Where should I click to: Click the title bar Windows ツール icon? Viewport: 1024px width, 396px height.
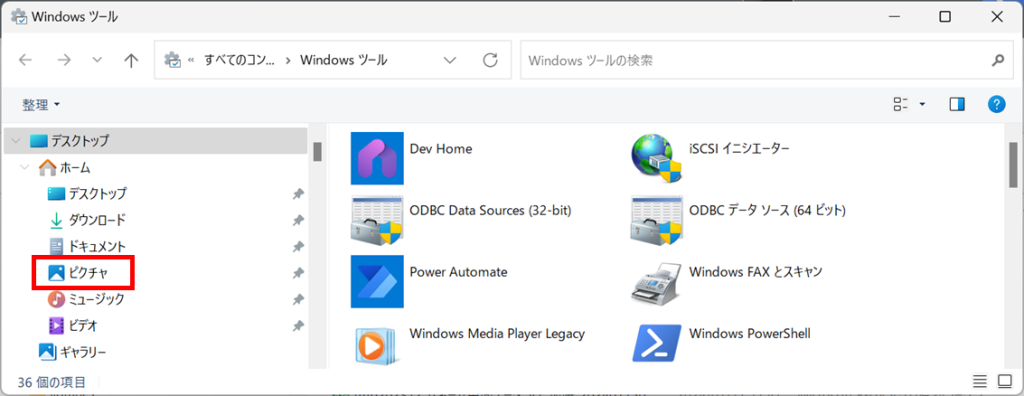click(20, 18)
